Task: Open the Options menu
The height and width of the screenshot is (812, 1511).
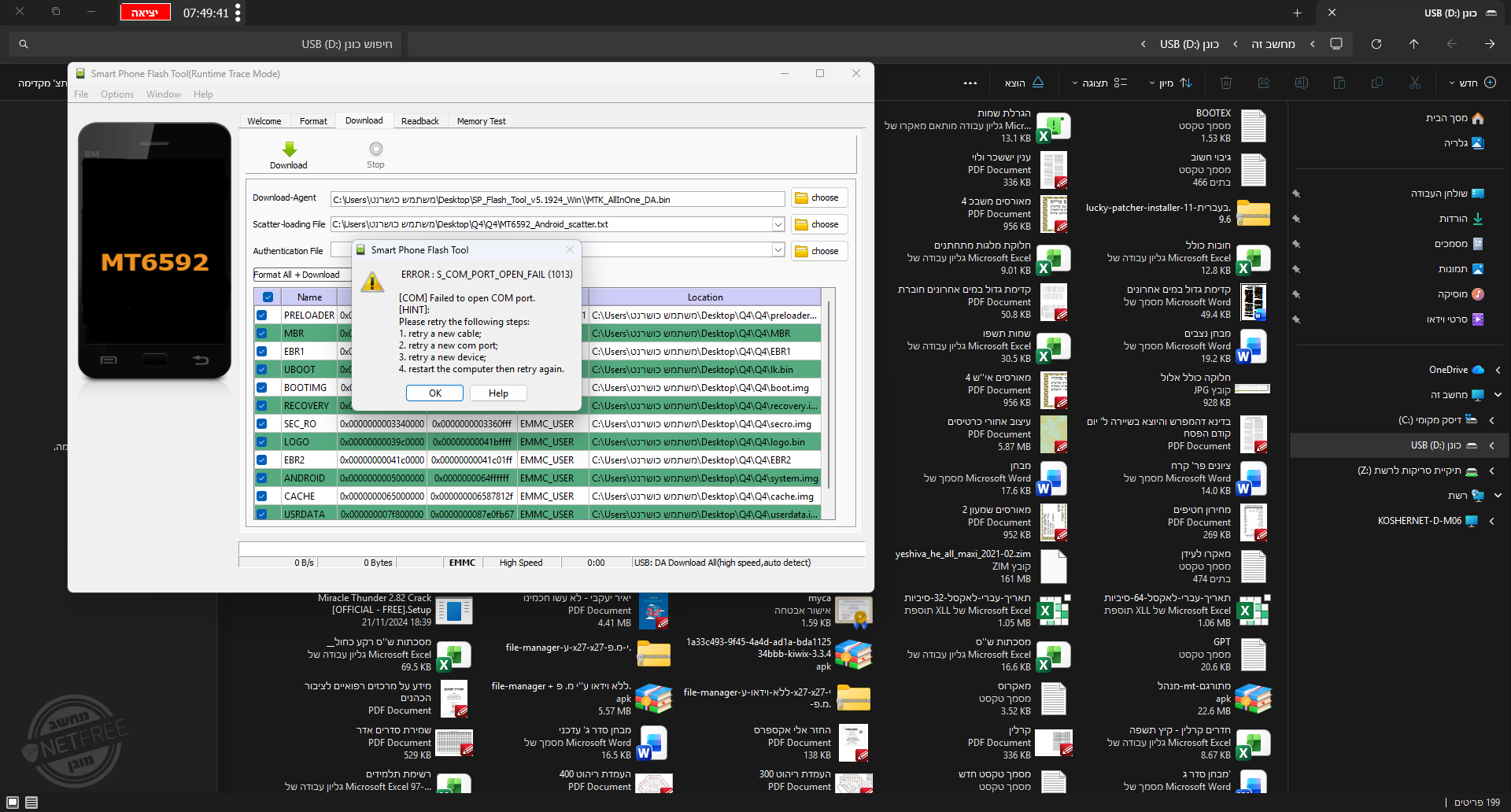Action: (x=116, y=94)
